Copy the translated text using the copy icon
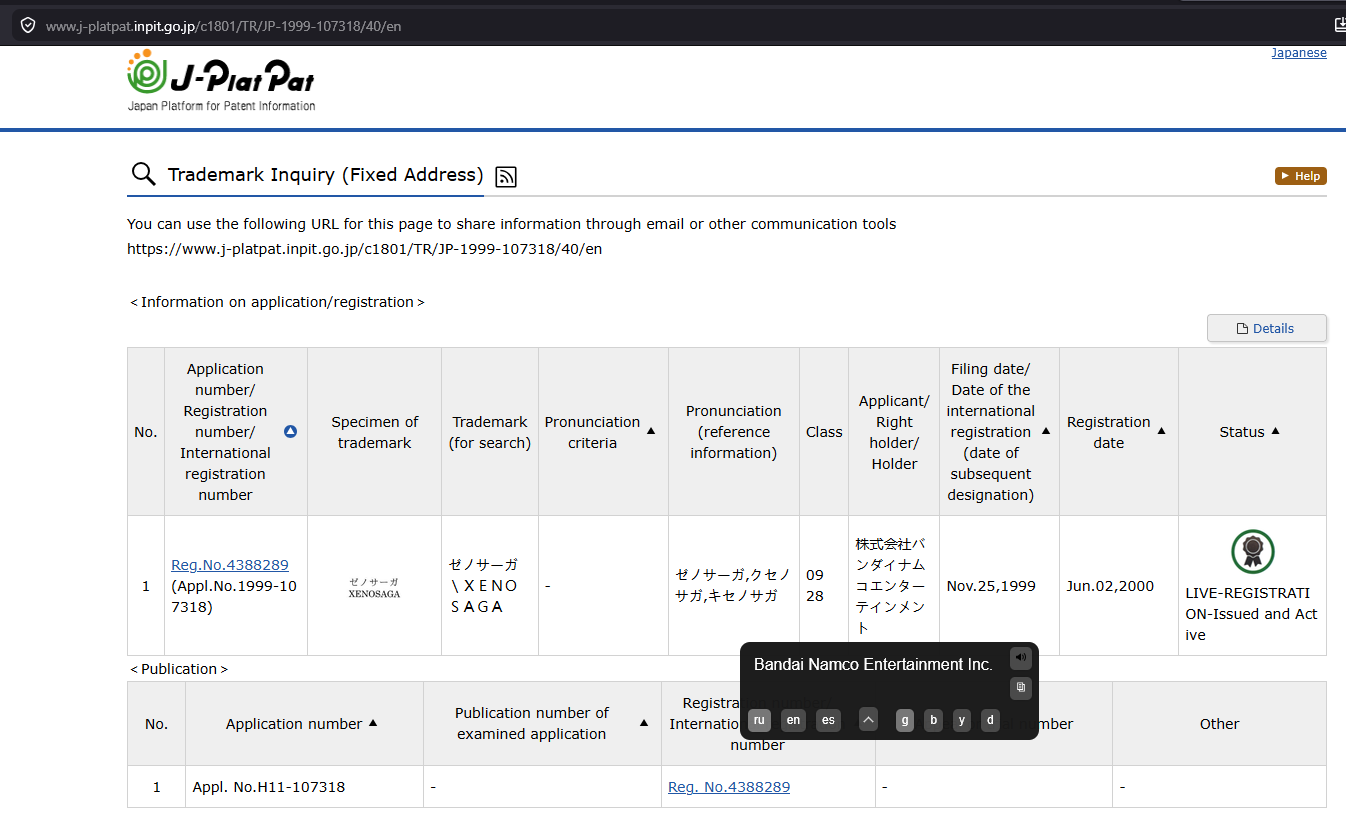This screenshot has width=1346, height=821. click(x=1020, y=687)
